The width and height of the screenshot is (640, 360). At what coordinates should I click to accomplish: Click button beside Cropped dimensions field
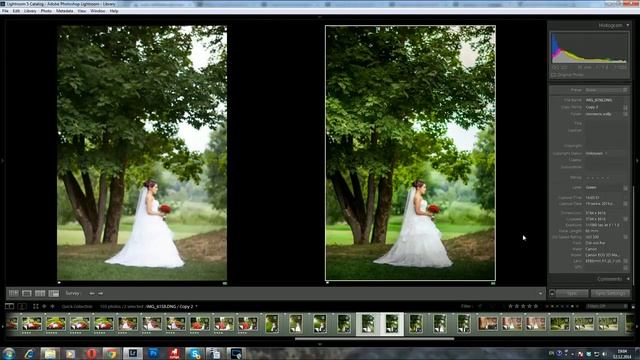click(625, 219)
